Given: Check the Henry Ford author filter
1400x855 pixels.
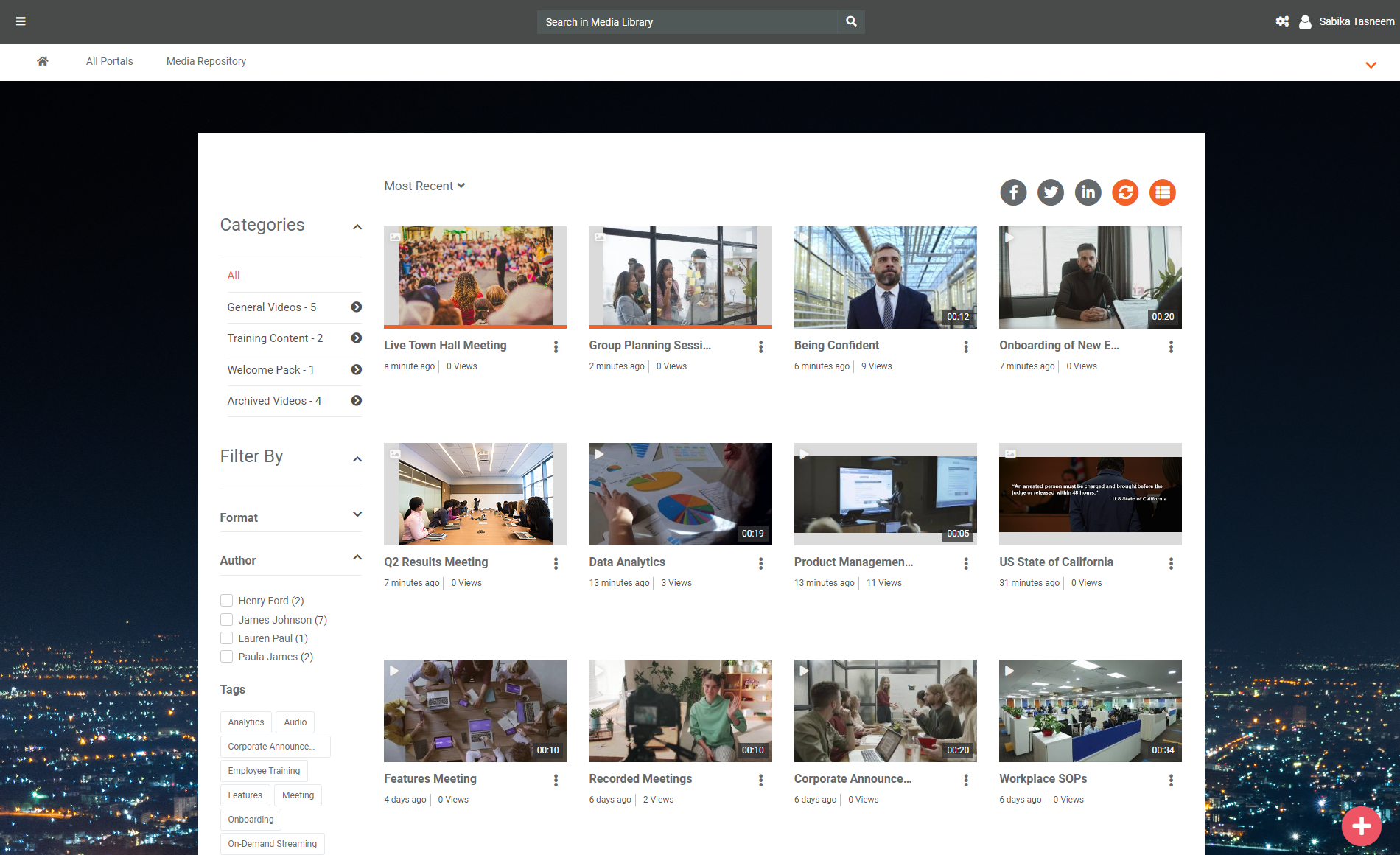Looking at the screenshot, I should pos(227,601).
